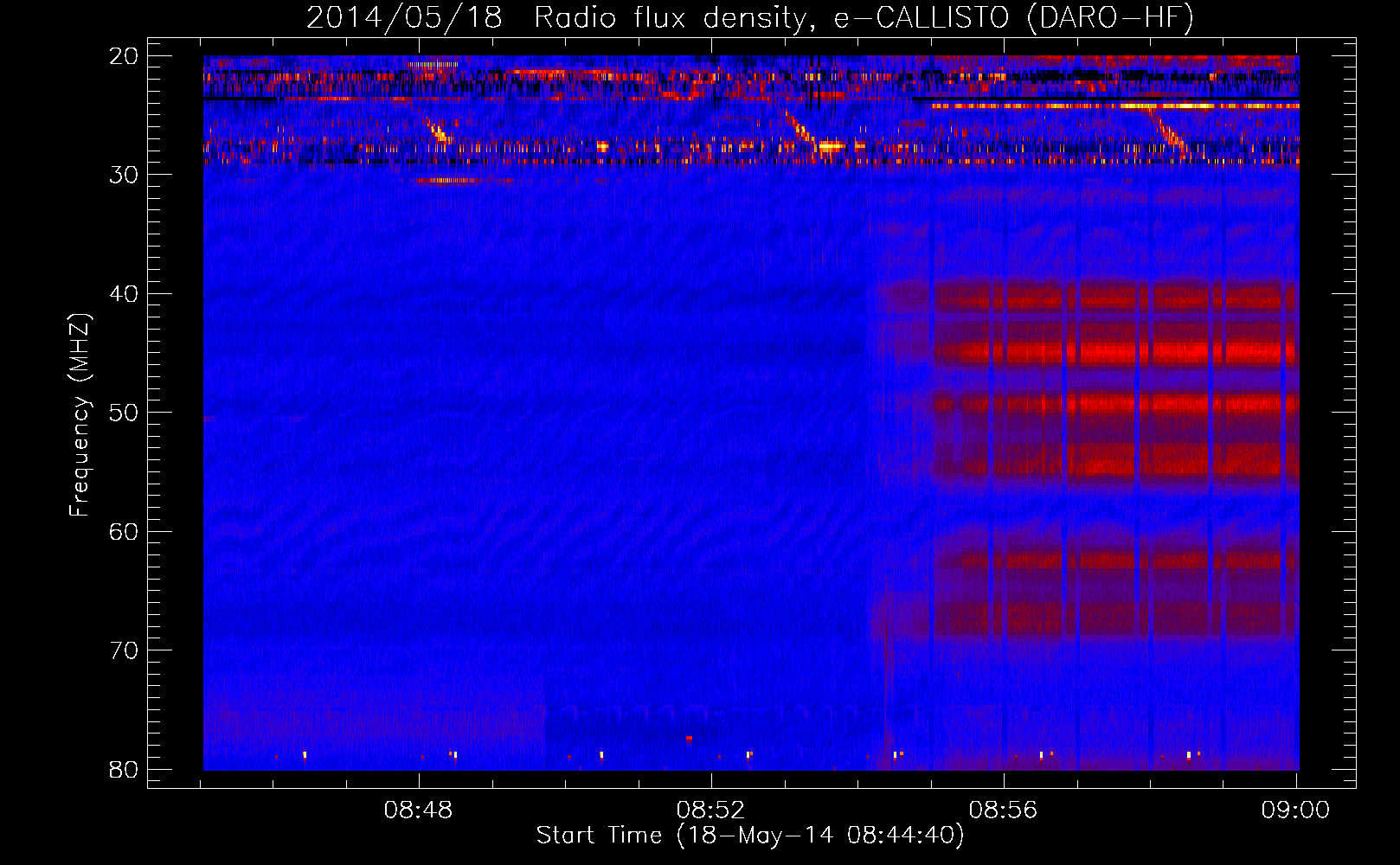Click the 30 MHz frequency tick label
The height and width of the screenshot is (865, 1400).
[124, 175]
